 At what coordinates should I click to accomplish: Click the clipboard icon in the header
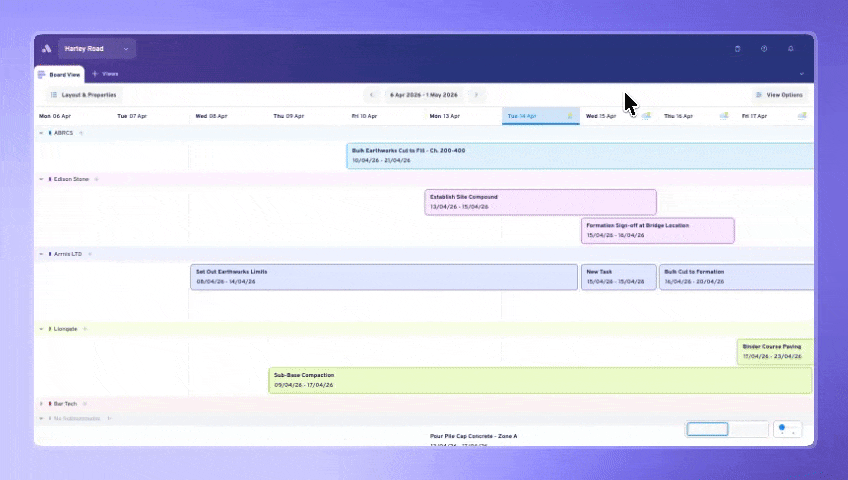737,49
